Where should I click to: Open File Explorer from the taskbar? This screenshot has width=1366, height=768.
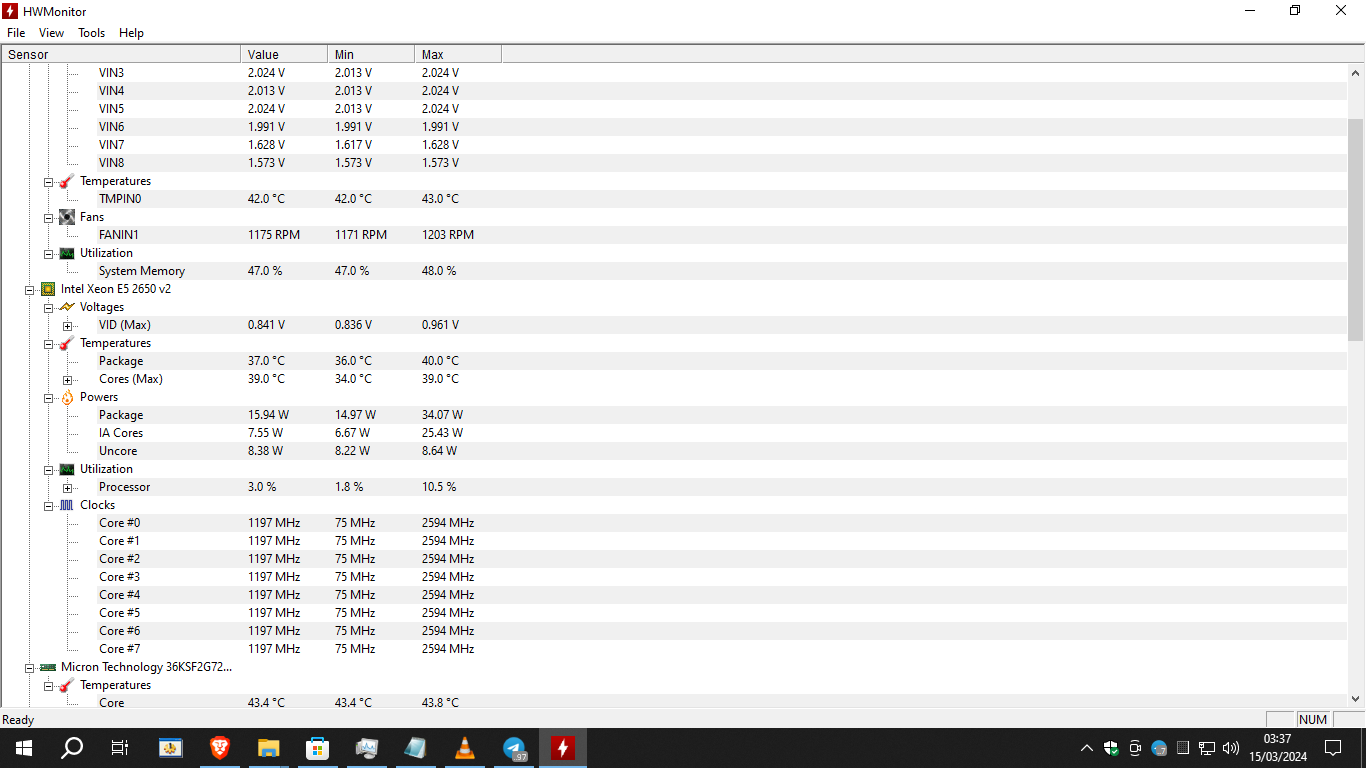coord(268,748)
